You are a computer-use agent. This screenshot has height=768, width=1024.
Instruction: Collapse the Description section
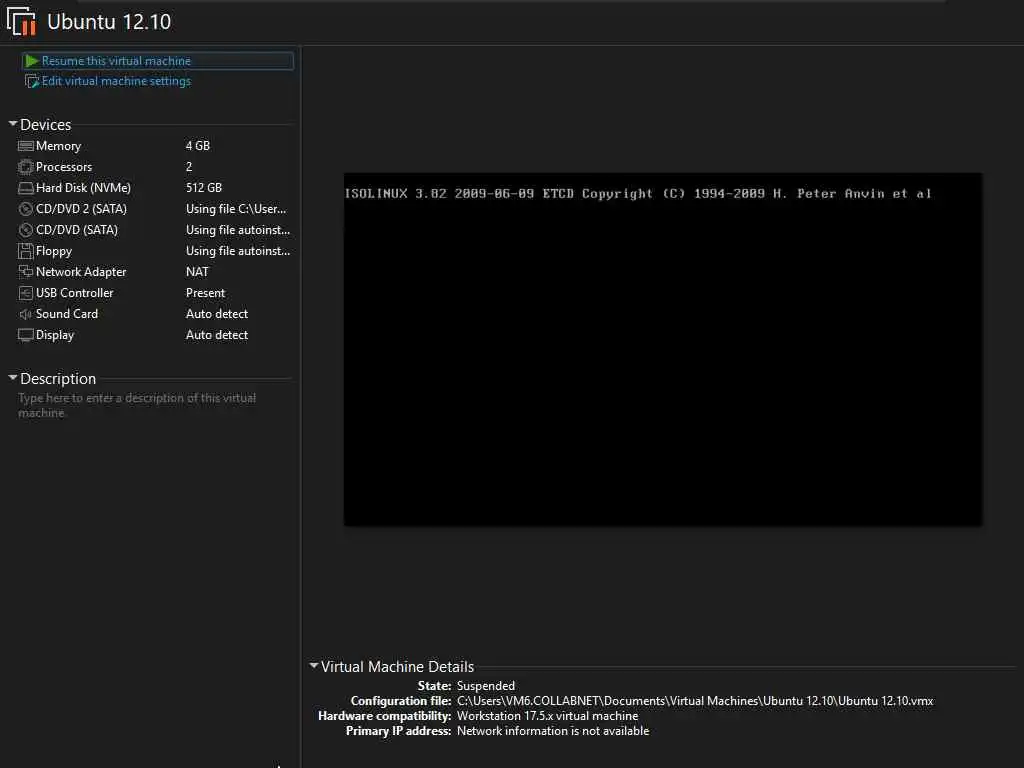coord(12,377)
